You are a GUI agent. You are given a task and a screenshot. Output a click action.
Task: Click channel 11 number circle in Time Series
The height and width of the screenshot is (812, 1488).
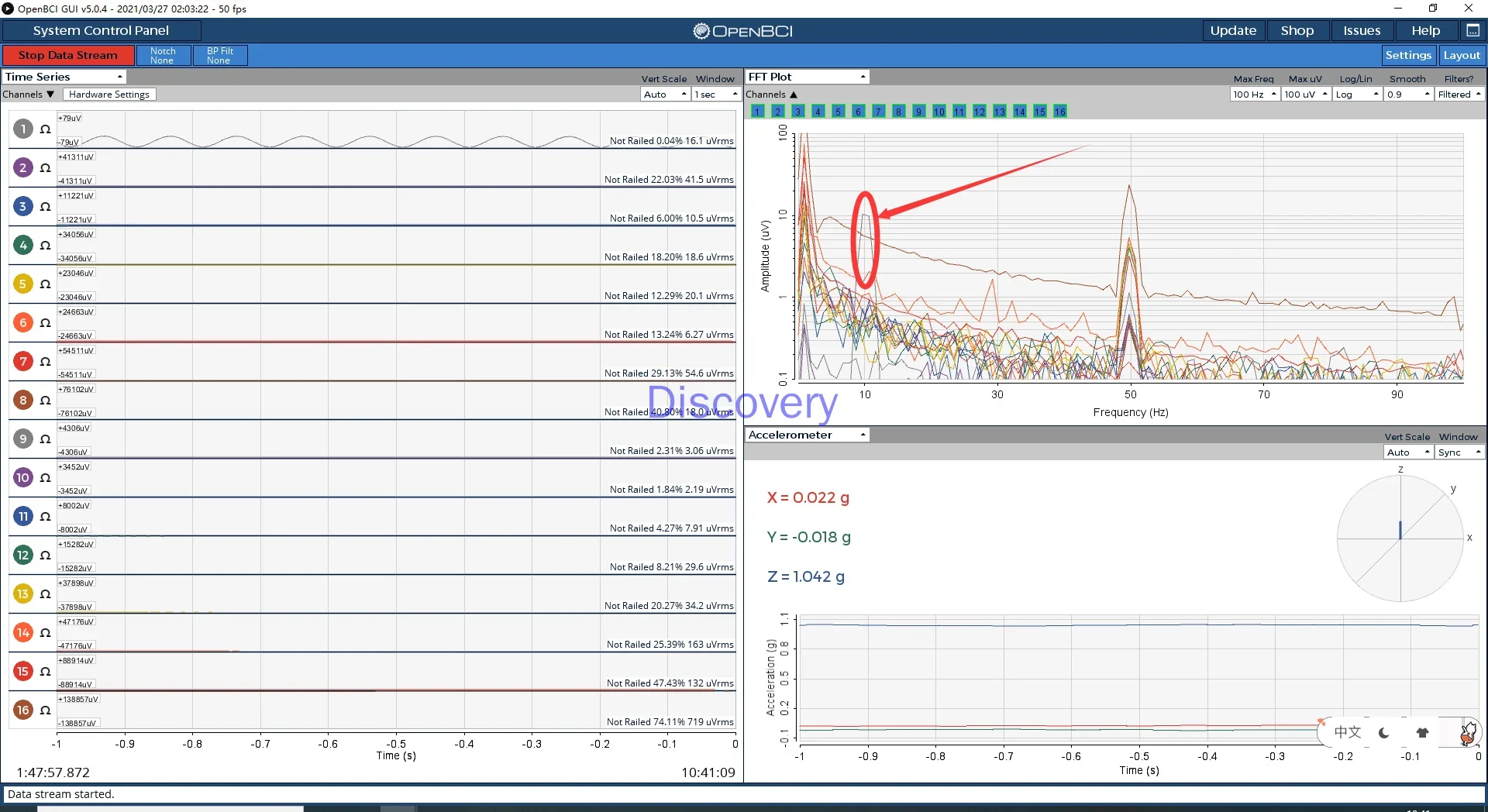(23, 516)
